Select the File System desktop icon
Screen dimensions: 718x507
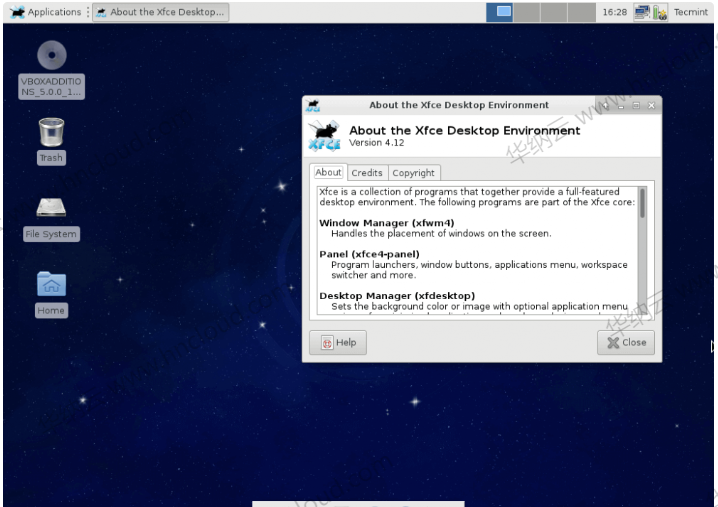51,218
